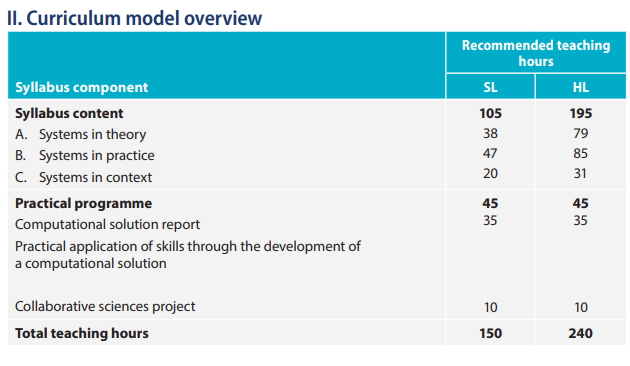The image size is (630, 366).
Task: Click the SL syllabus content value 105
Action: [x=490, y=113]
